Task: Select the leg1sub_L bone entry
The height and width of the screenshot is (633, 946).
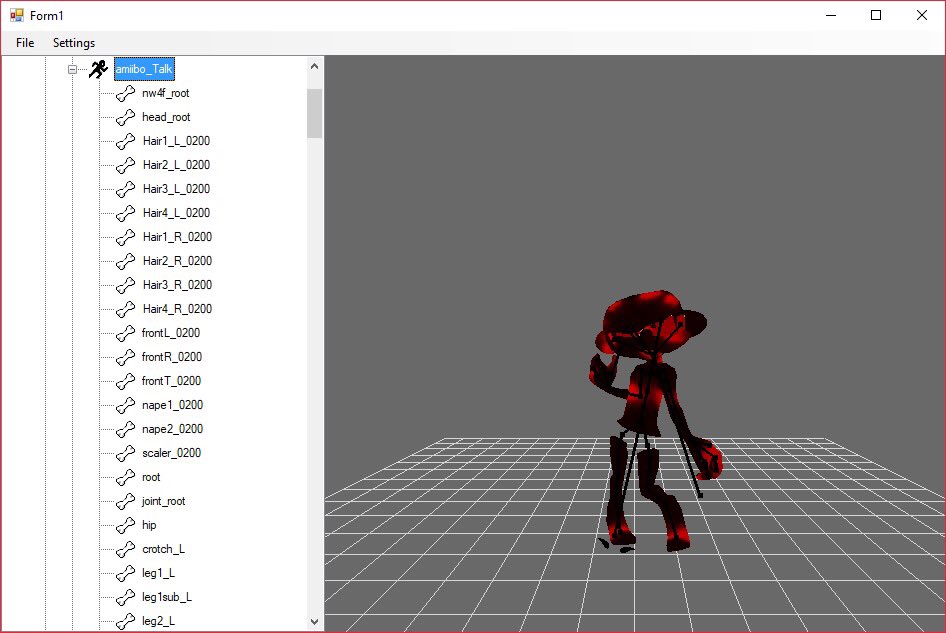Action: [x=167, y=597]
